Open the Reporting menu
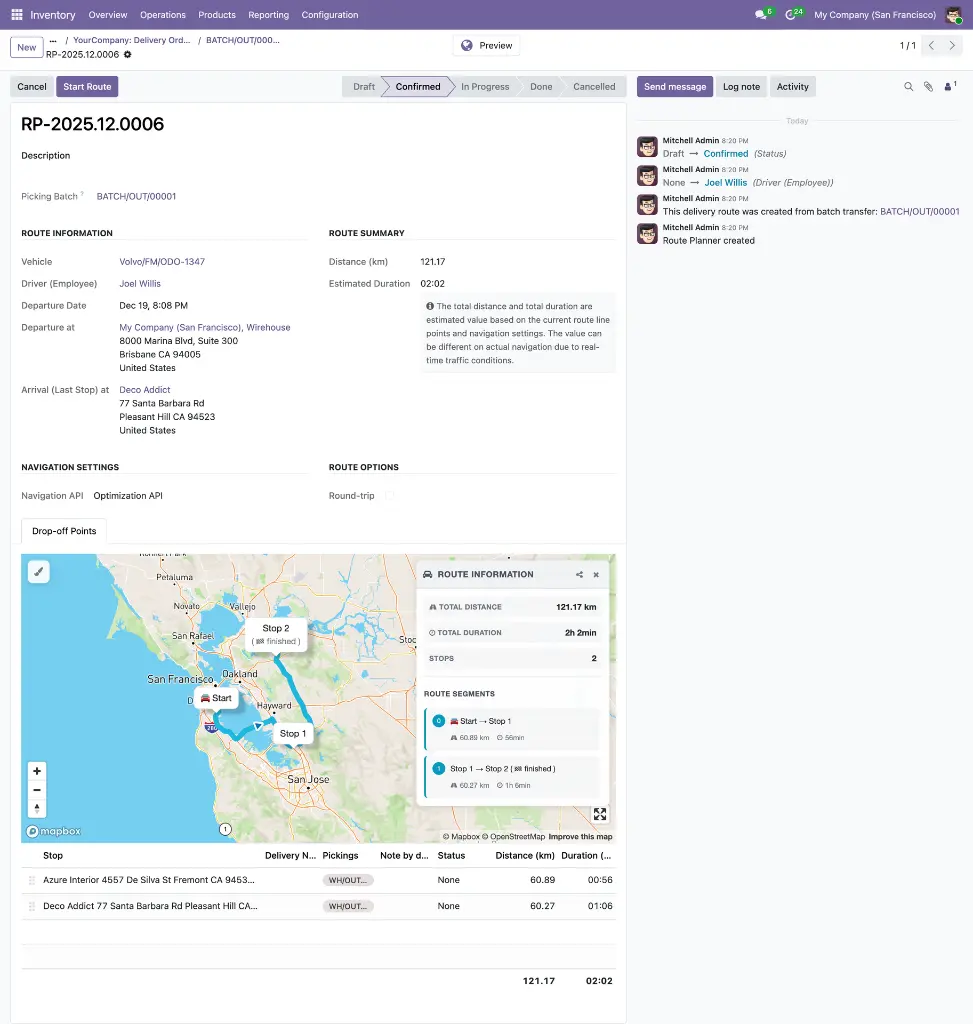973x1024 pixels. [x=268, y=14]
